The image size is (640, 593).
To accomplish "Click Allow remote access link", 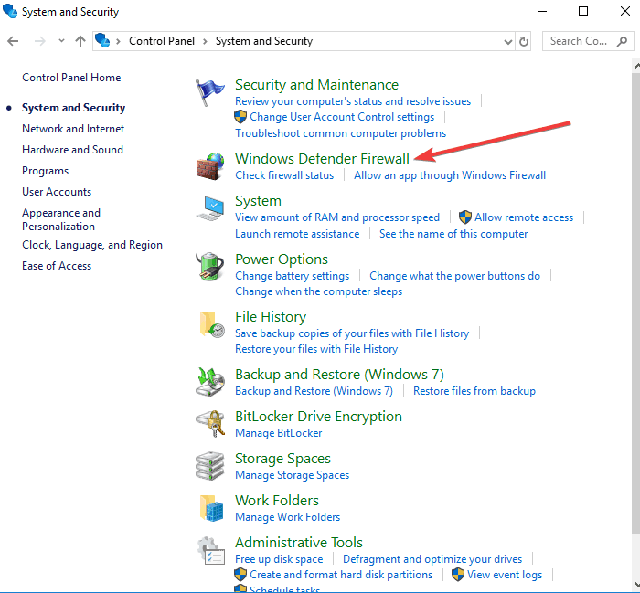I will [523, 217].
